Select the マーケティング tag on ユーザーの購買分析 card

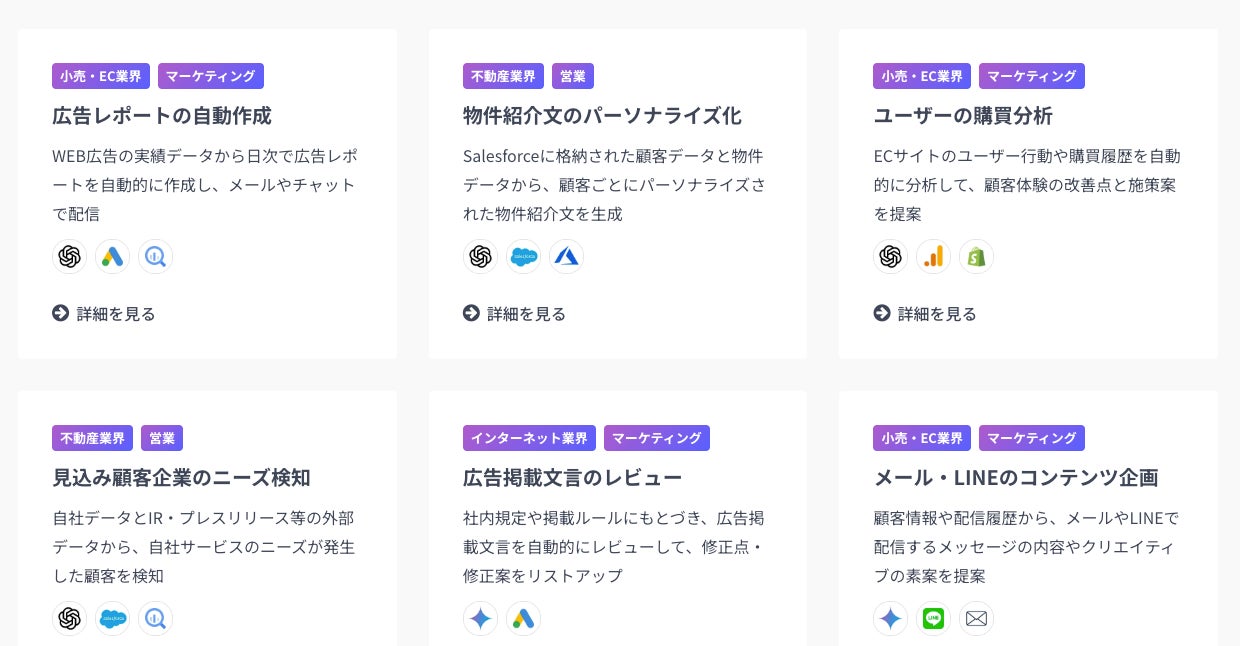coord(1031,76)
